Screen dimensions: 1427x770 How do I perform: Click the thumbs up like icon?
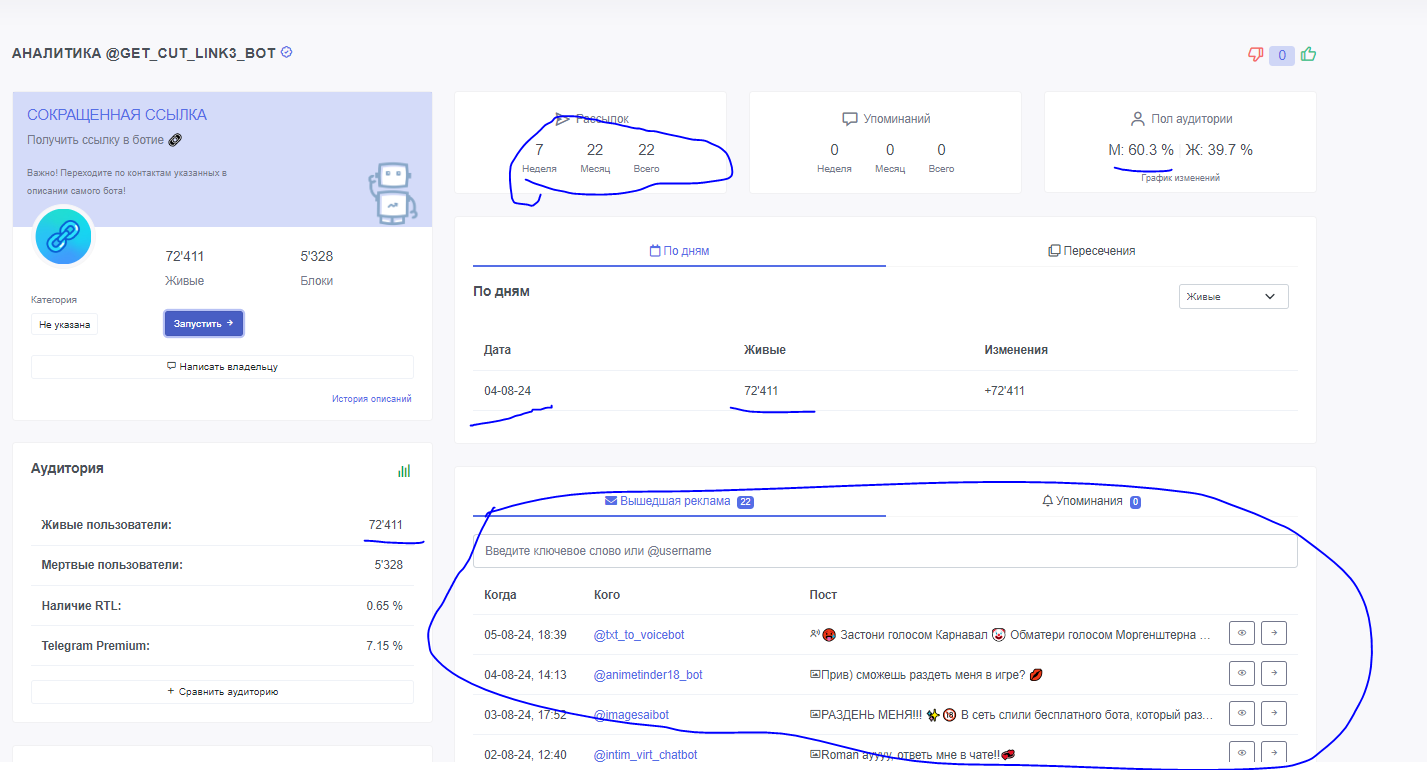point(1308,55)
